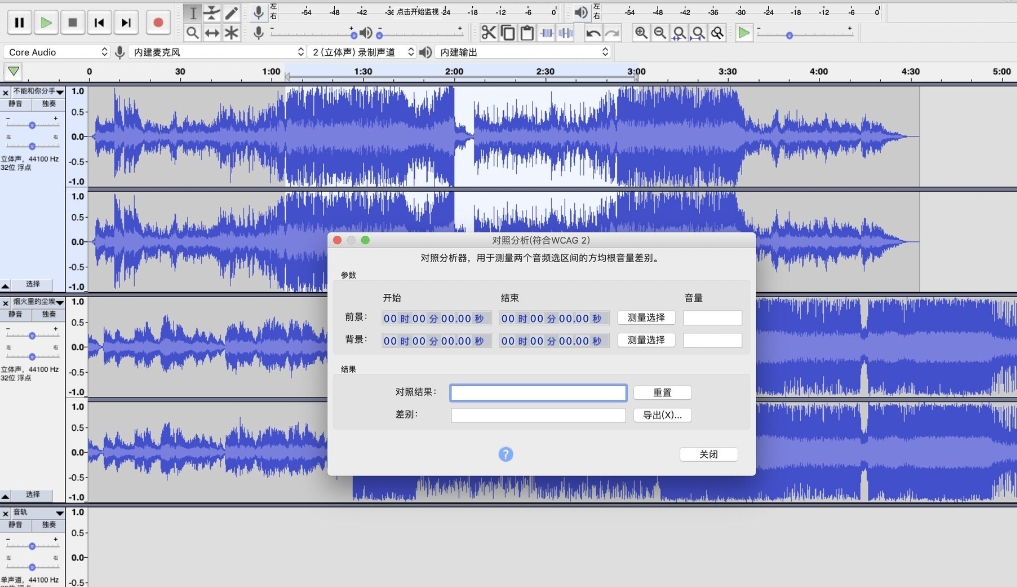The width and height of the screenshot is (1017, 587).
Task: Click the Pause button in transport toolbar
Action: [19, 23]
